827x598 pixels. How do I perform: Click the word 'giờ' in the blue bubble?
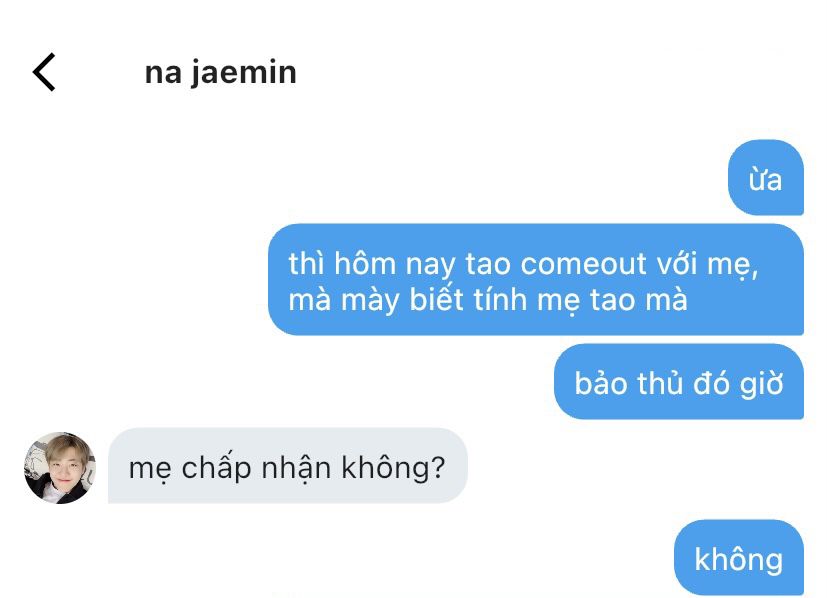tap(761, 383)
